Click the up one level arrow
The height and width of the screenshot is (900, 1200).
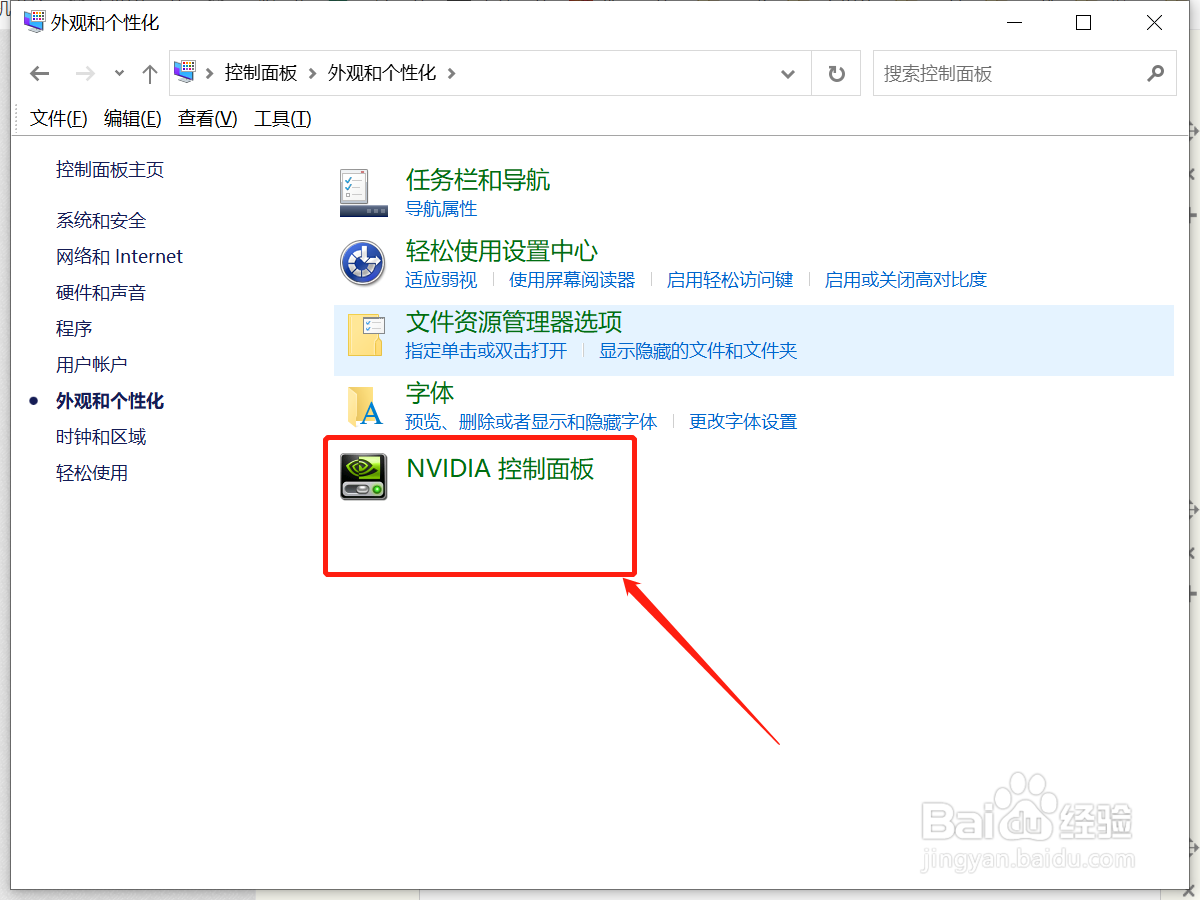[150, 73]
